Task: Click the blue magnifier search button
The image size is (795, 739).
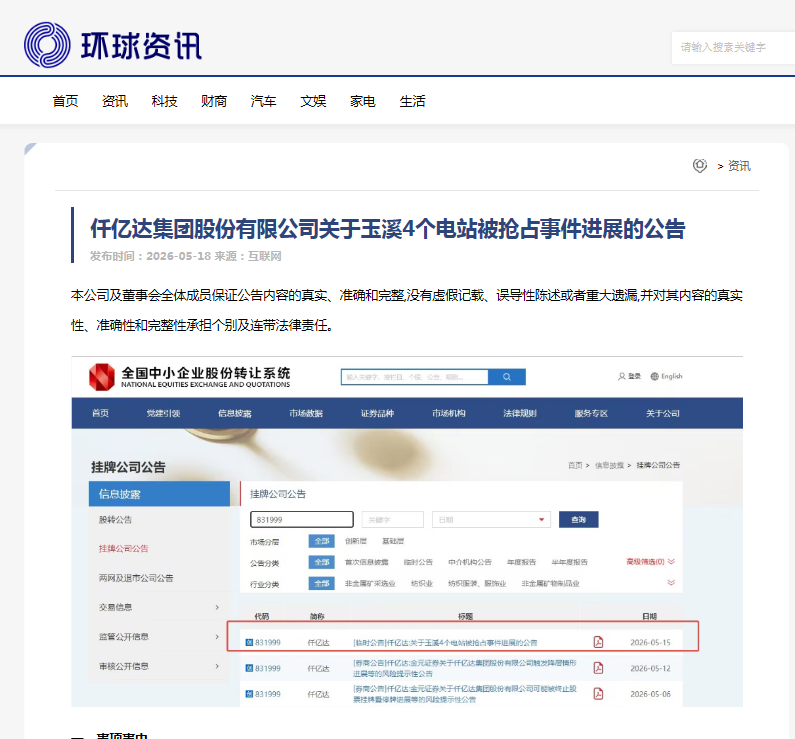Action: click(507, 377)
